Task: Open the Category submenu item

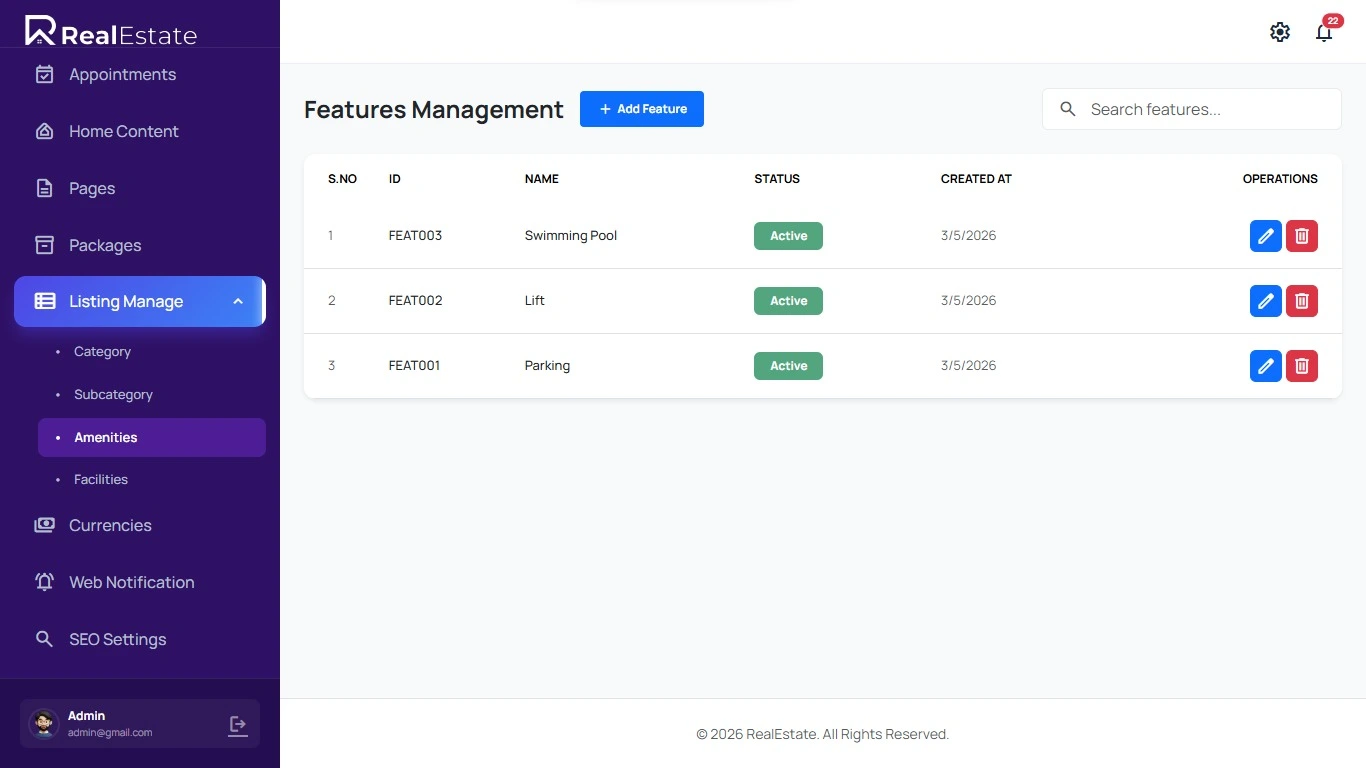Action: [x=102, y=352]
